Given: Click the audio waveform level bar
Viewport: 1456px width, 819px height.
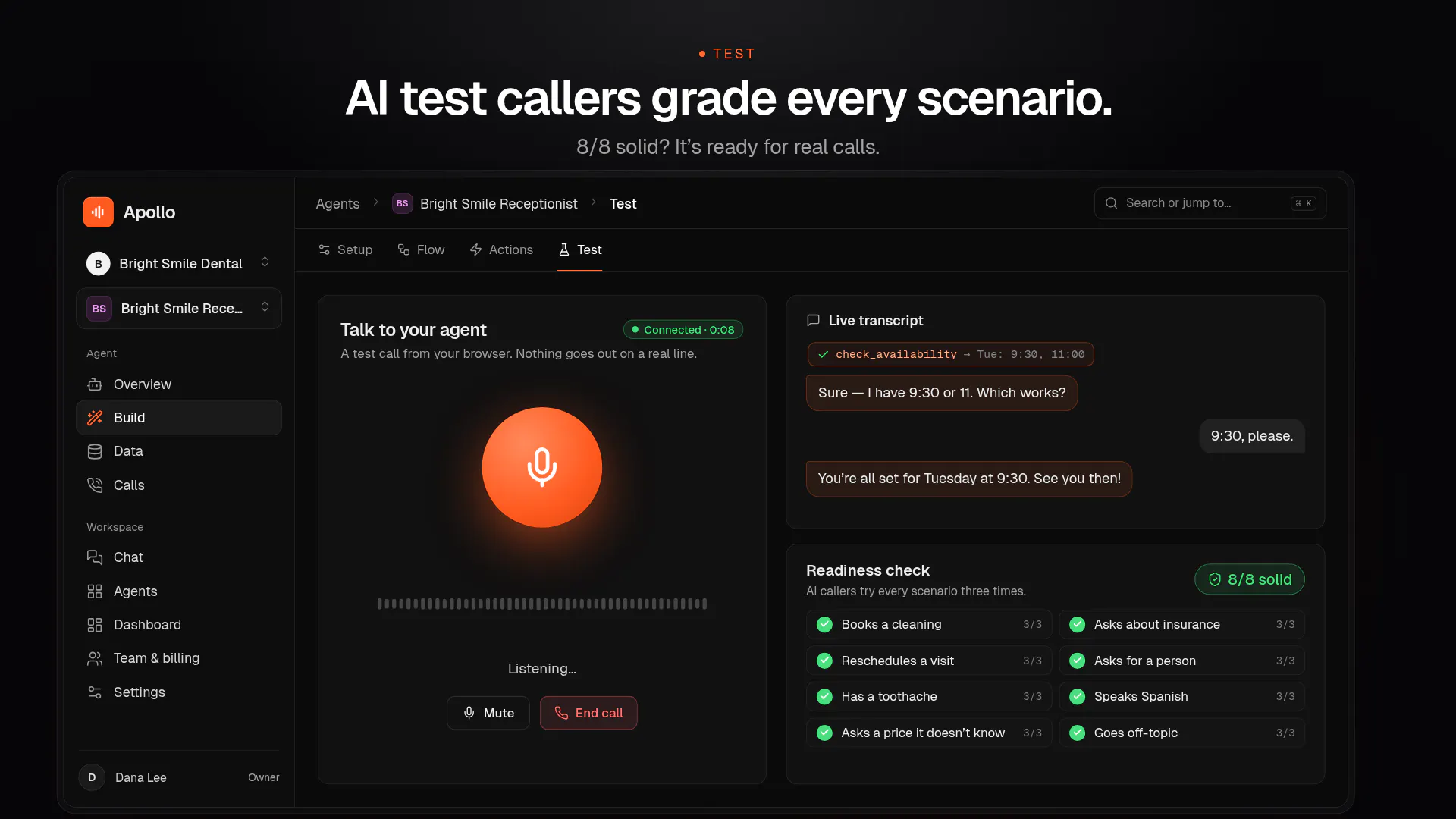Looking at the screenshot, I should [542, 604].
